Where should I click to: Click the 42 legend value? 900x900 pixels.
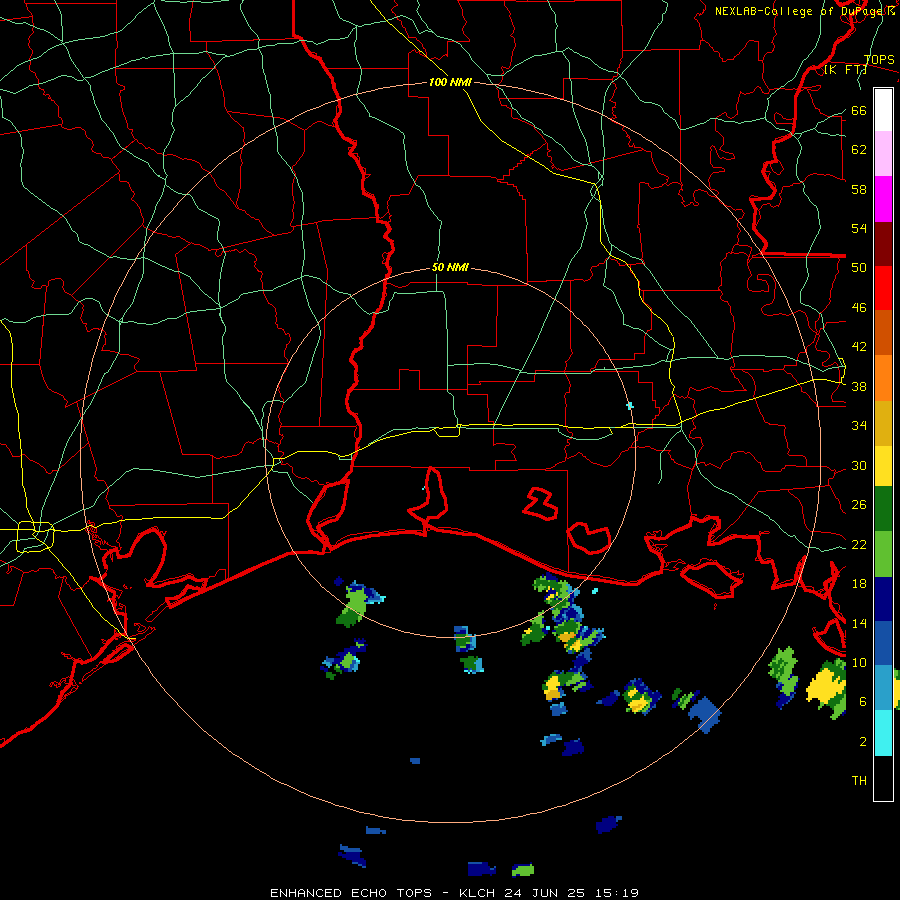(859, 347)
